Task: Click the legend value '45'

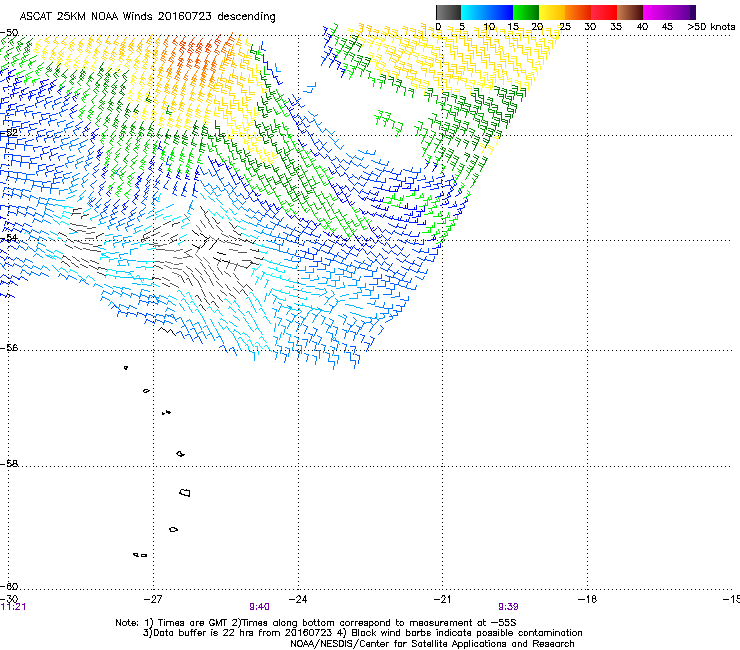Action: click(x=667, y=26)
